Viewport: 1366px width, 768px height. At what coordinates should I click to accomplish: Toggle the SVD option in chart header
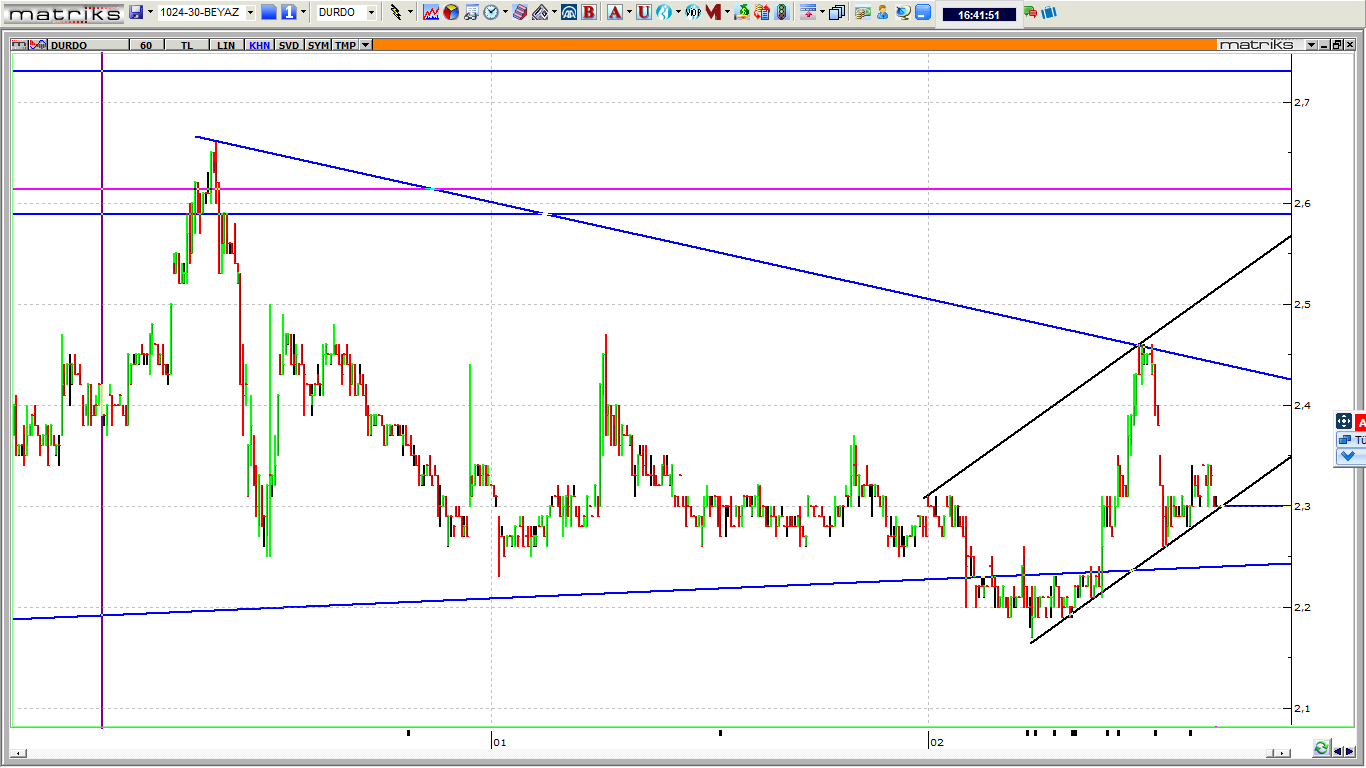pyautogui.click(x=288, y=45)
